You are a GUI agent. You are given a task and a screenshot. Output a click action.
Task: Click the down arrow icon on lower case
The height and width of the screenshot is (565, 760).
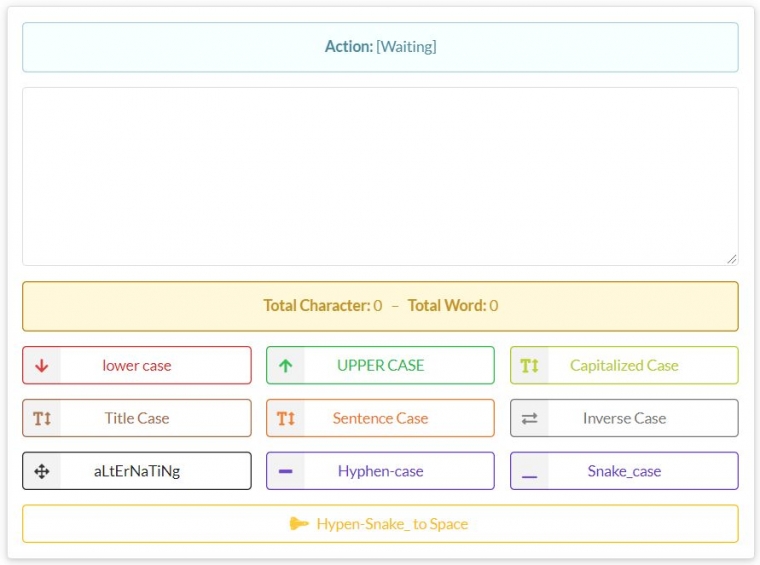tap(42, 365)
